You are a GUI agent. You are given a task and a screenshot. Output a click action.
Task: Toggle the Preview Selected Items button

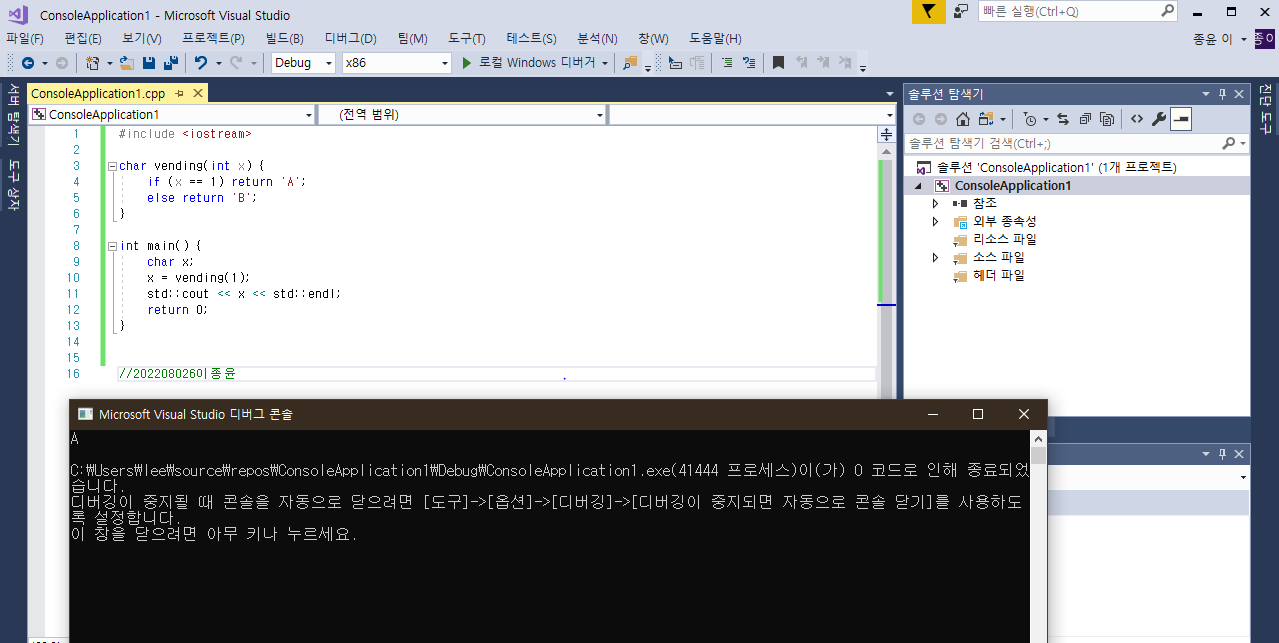point(1181,119)
